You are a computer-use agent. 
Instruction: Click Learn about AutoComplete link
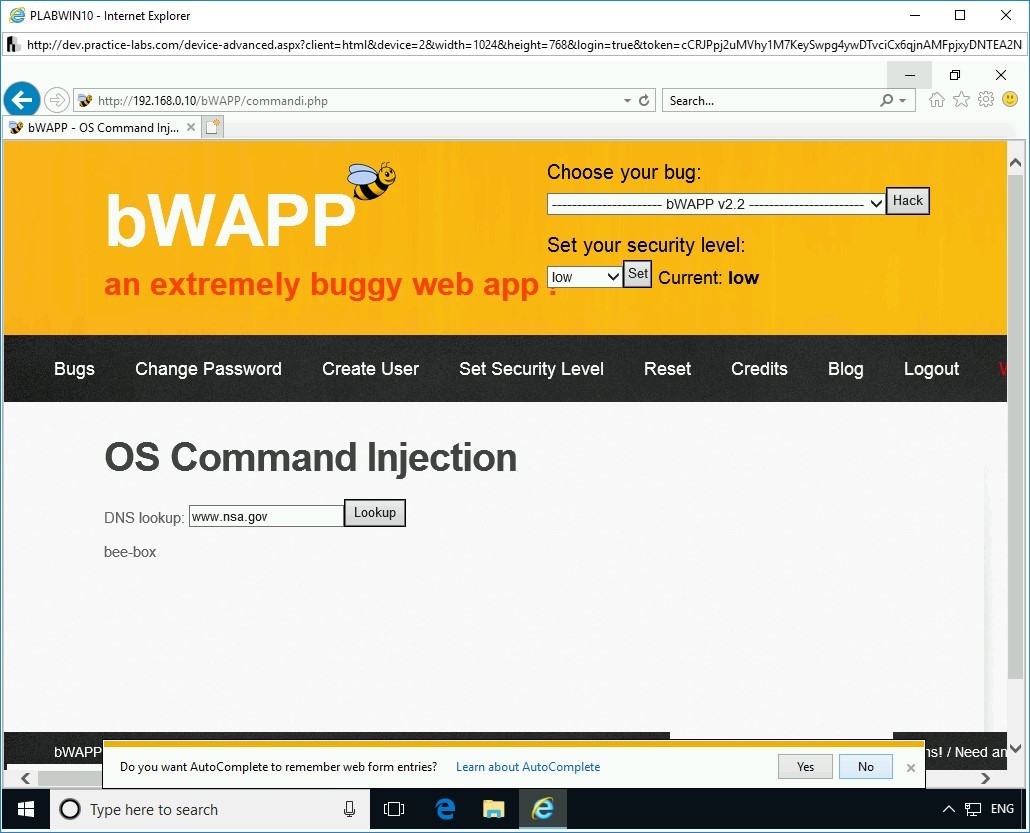(x=527, y=766)
